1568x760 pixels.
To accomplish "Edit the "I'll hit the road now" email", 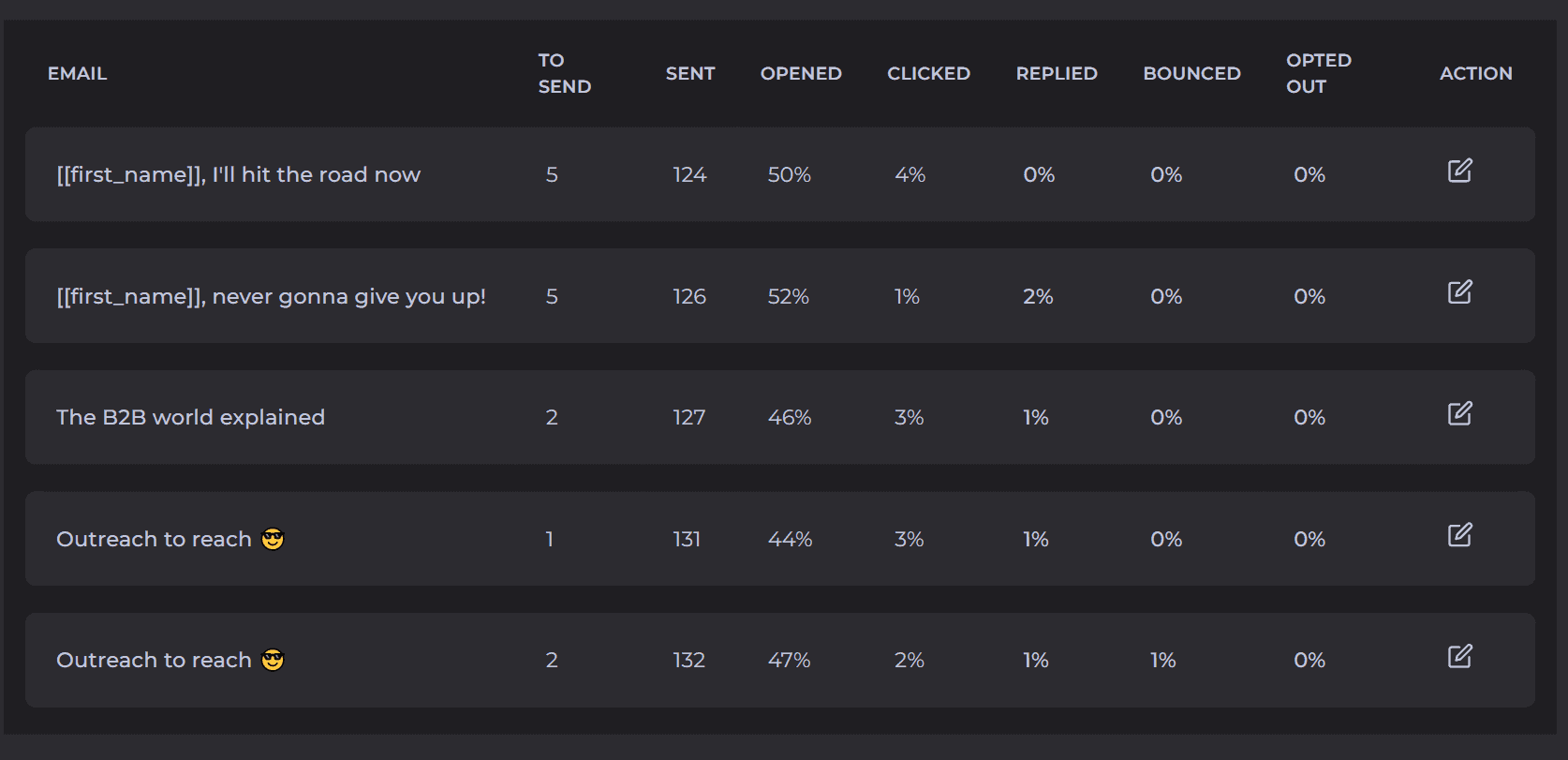I will click(1459, 171).
